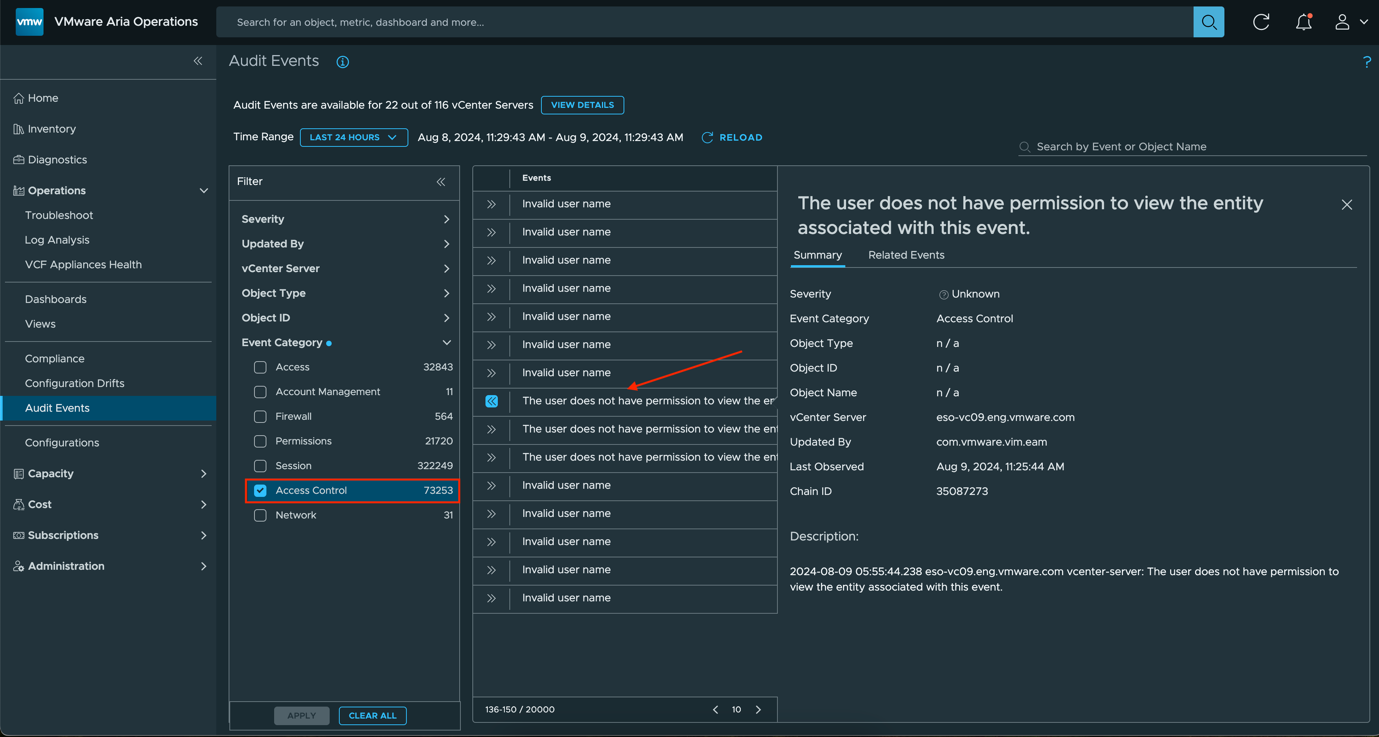Switch to the Summary tab
This screenshot has width=1379, height=737.
[x=818, y=255]
